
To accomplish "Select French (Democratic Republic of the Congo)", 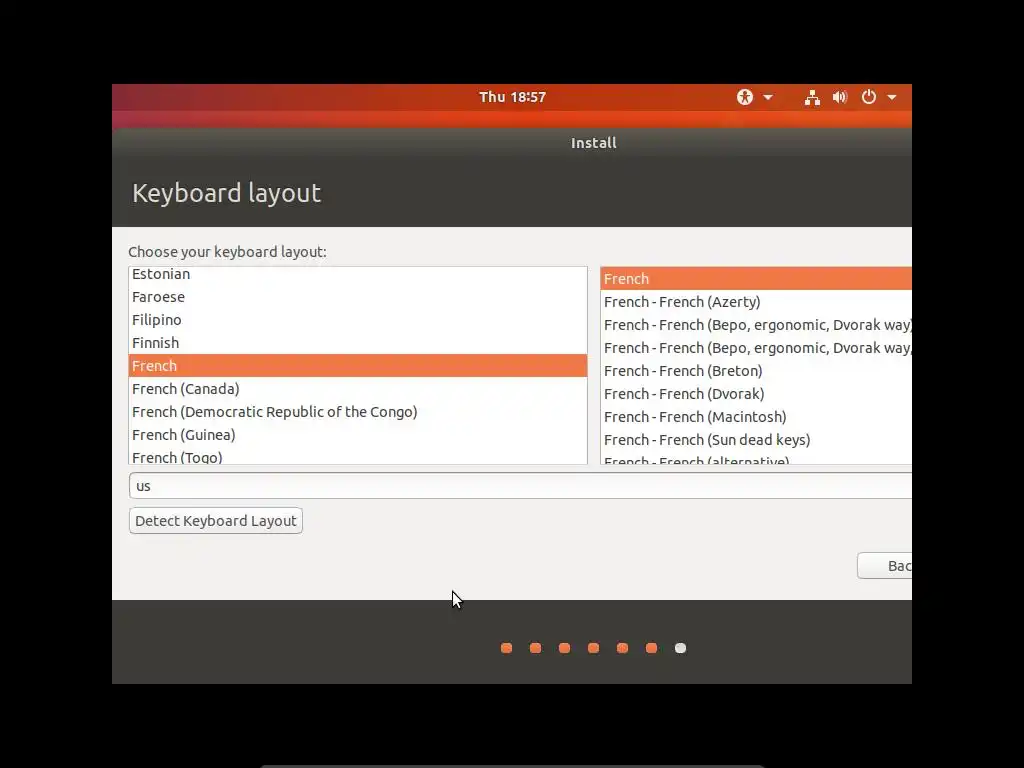I will (x=358, y=412).
